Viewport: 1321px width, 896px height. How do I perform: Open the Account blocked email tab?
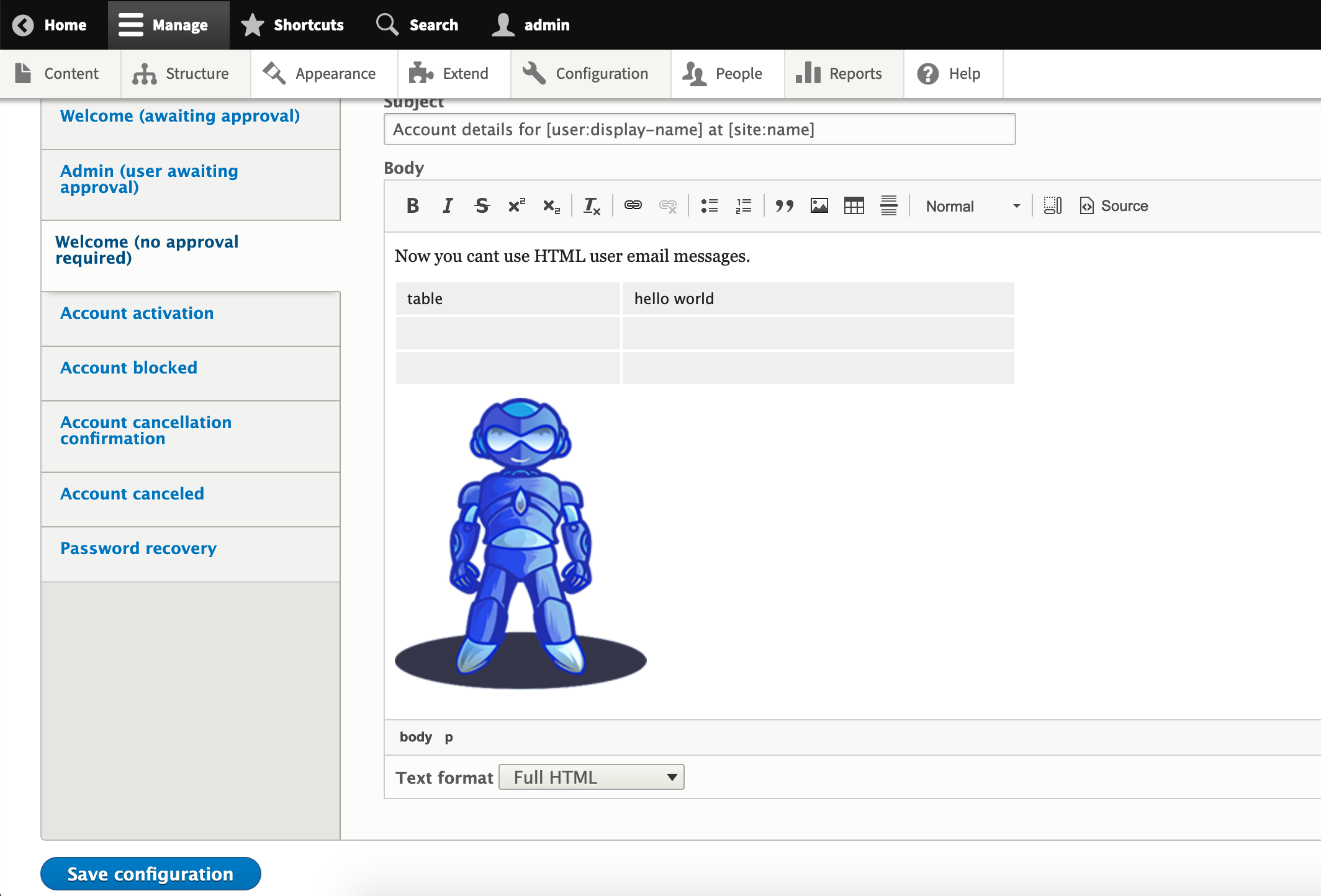[x=128, y=368]
